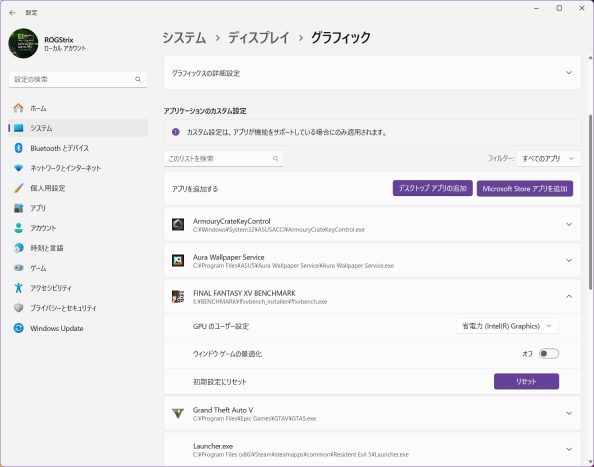This screenshot has height=467, width=594.
Task: Expand the Grand Theft Auto V entry
Action: coord(569,413)
